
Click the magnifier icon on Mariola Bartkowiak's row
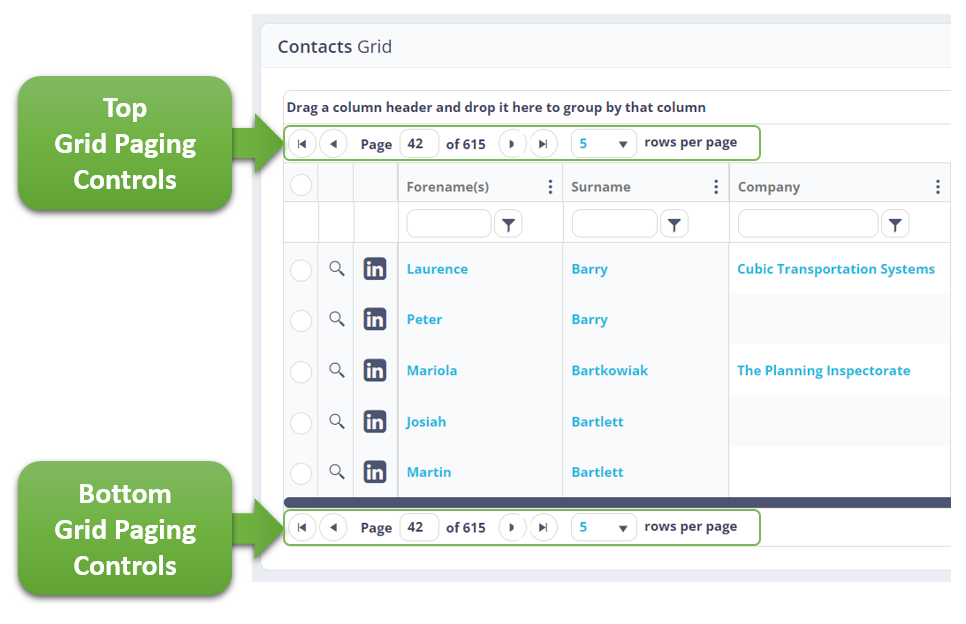pyautogui.click(x=335, y=370)
